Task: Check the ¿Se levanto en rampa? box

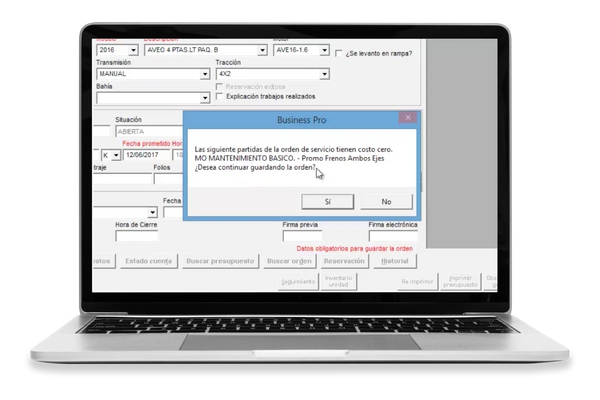Action: point(339,53)
